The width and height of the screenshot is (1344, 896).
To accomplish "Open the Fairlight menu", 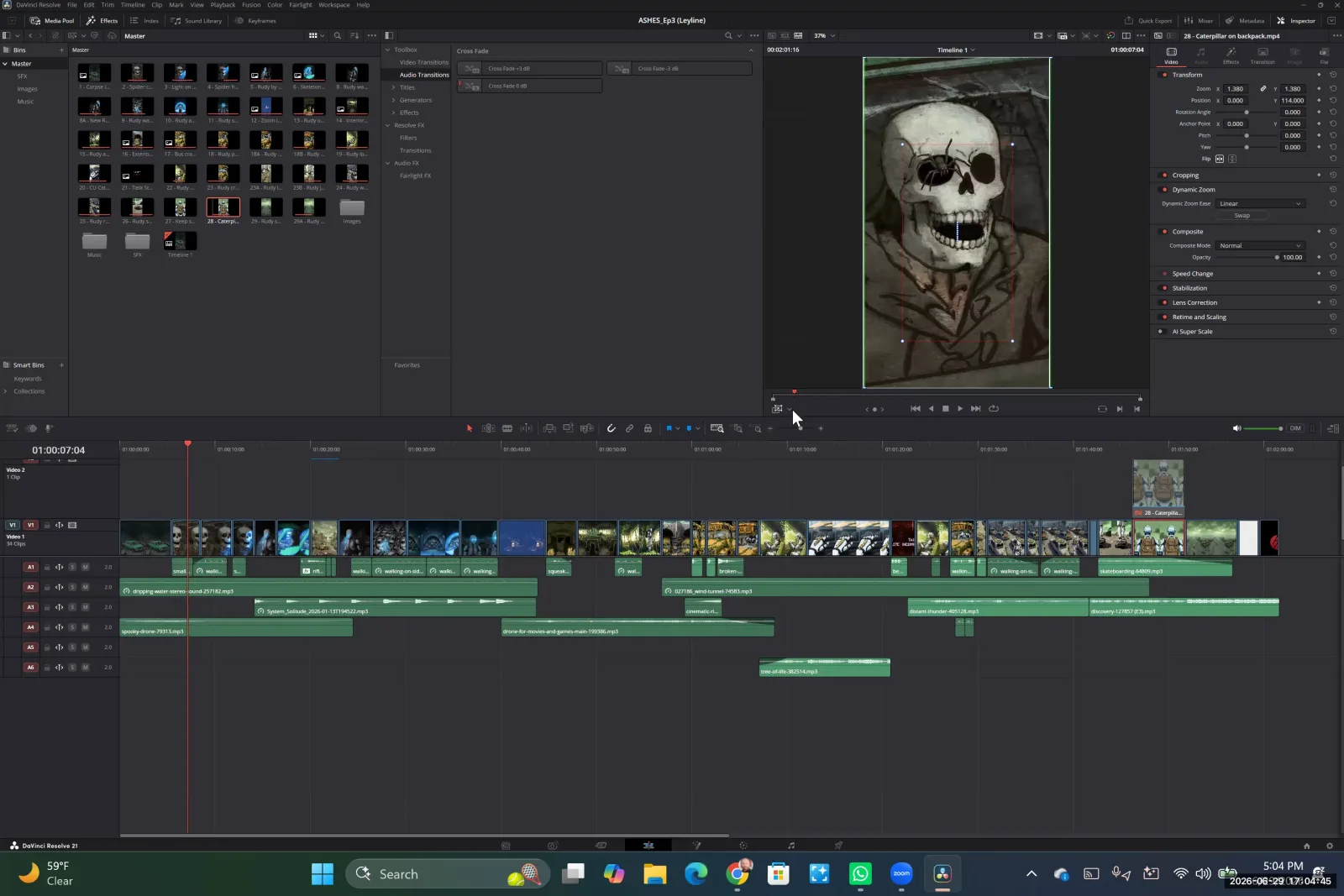I will [301, 5].
